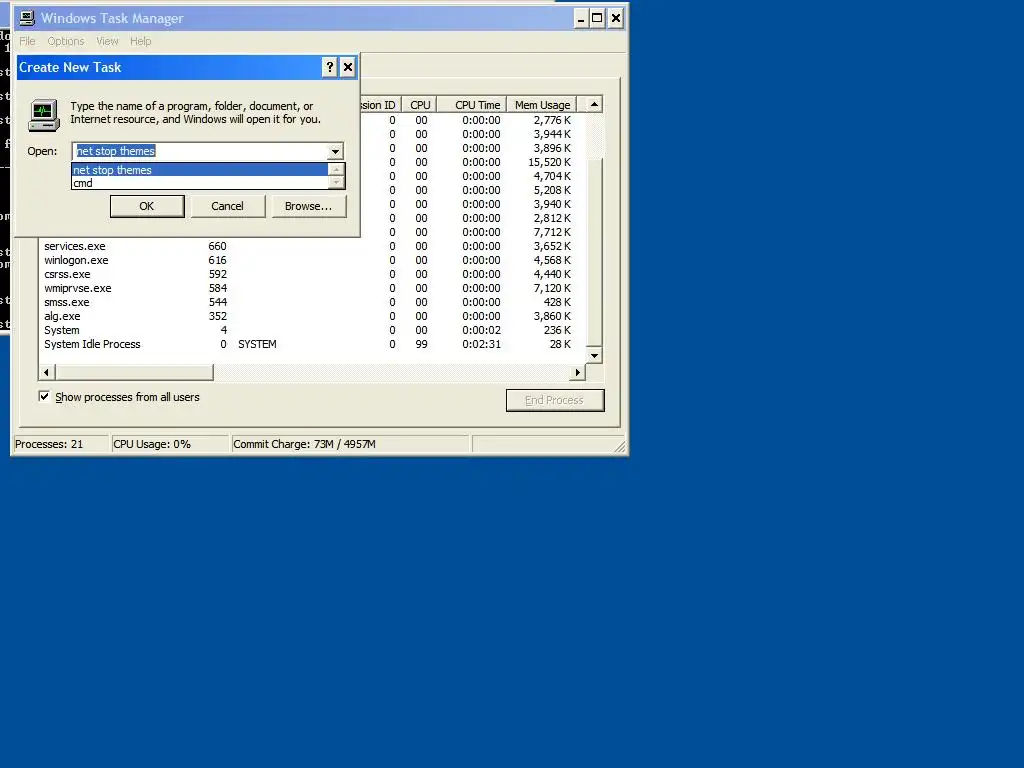Viewport: 1024px width, 768px height.
Task: Click the 0:02:31 CPU time value
Action: (481, 344)
